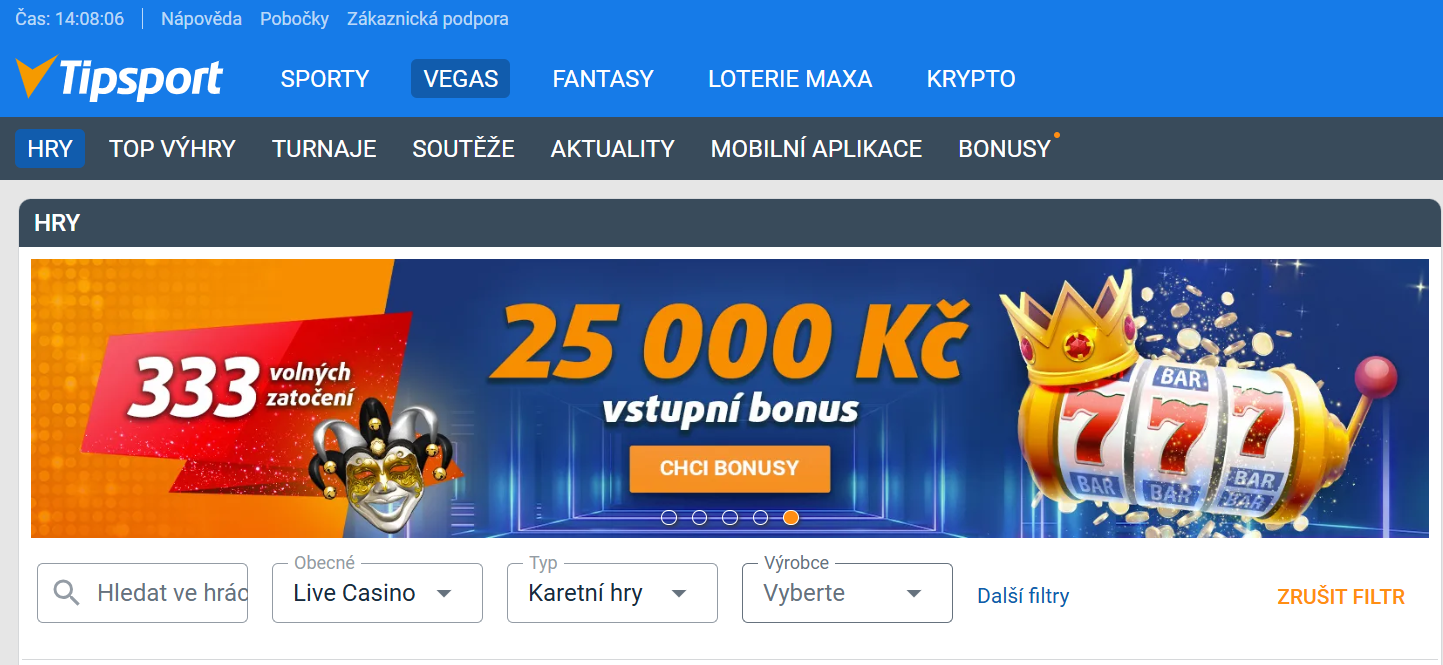This screenshot has width=1443, height=665.
Task: Switch to the SPORTY section
Action: pos(325,79)
